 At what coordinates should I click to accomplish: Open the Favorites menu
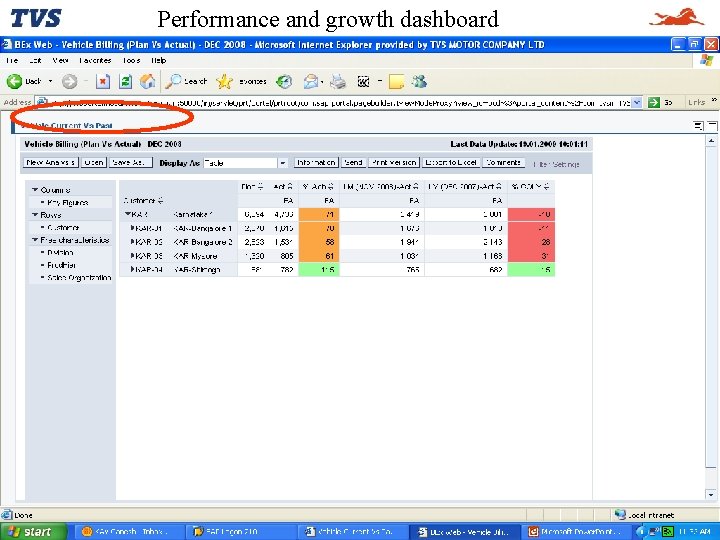click(95, 60)
